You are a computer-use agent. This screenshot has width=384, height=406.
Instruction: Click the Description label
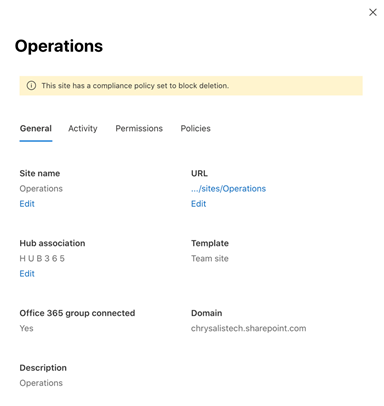[x=43, y=368]
